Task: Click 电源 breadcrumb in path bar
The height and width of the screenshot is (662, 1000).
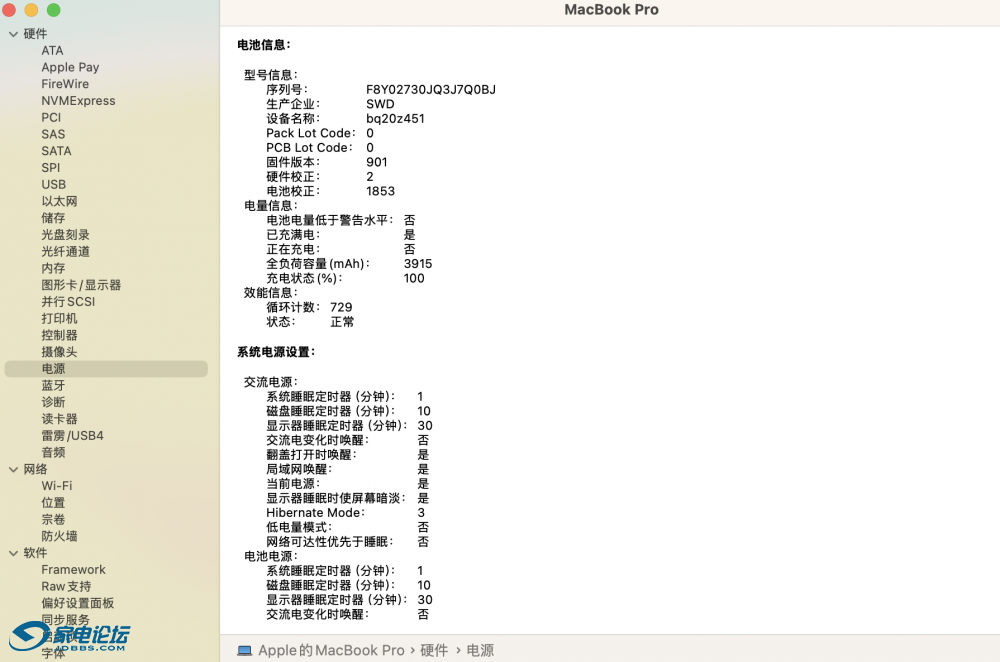Action: pos(480,651)
